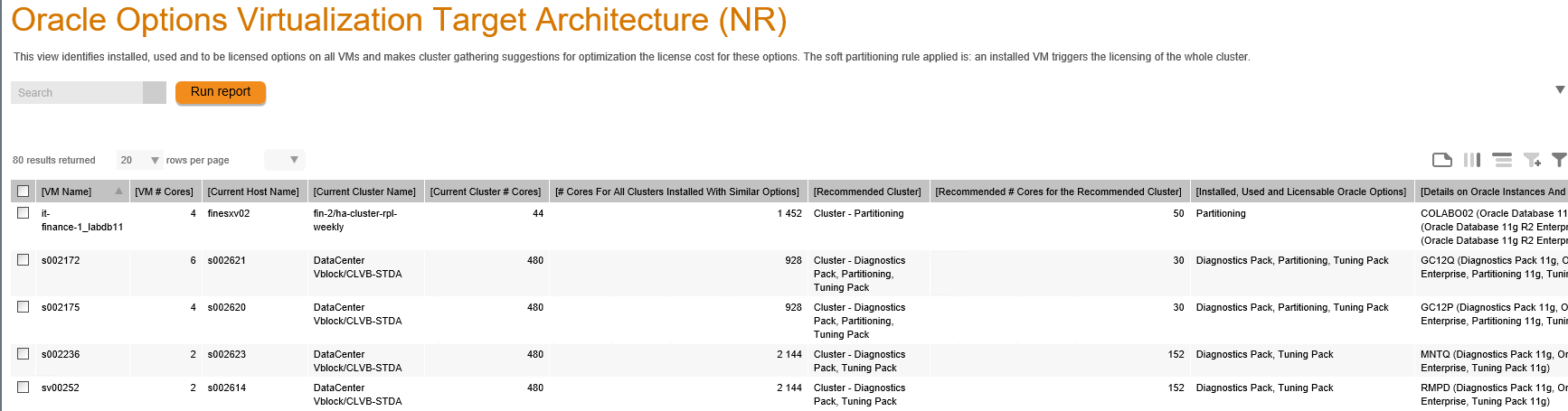Select the VM name cell s002172

tap(61, 260)
